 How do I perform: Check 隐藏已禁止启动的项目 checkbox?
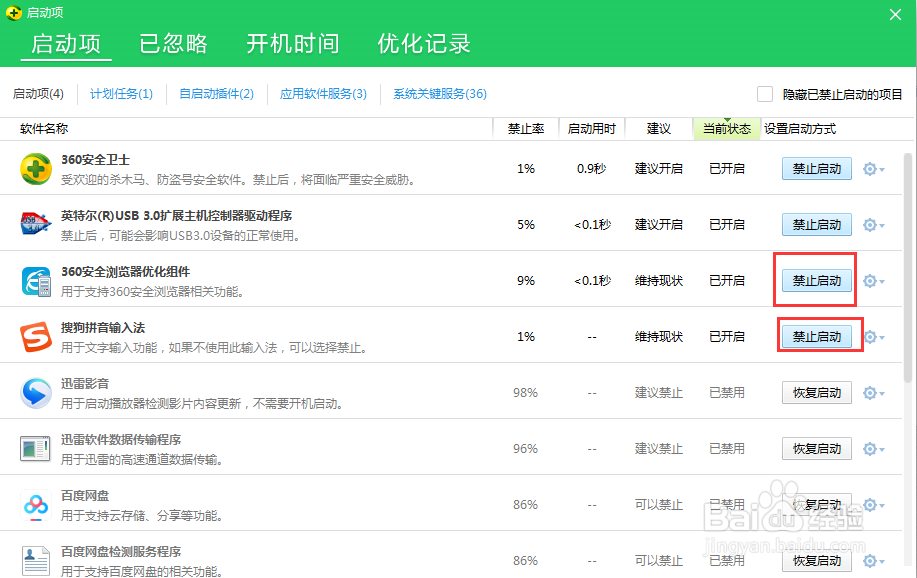coord(765,94)
